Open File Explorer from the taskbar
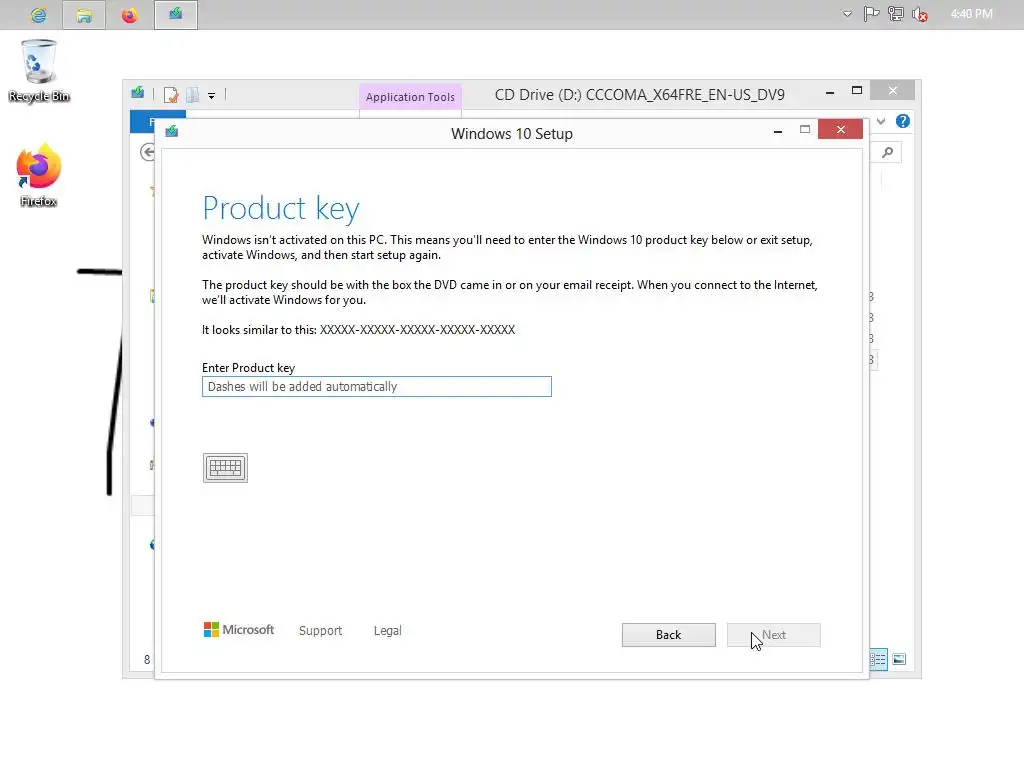This screenshot has width=1024, height=768. tap(84, 15)
